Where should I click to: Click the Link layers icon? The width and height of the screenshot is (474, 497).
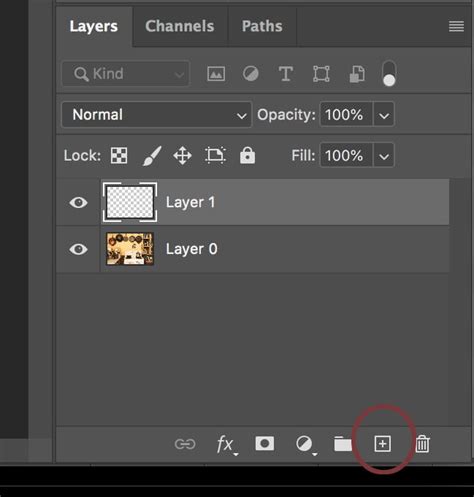(x=185, y=444)
